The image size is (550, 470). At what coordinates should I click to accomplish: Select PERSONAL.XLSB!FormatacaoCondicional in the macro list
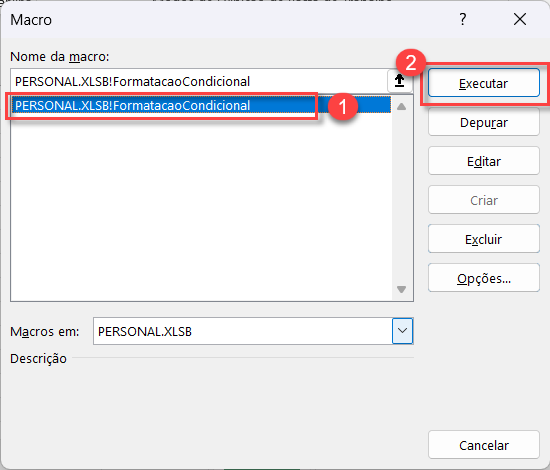pos(201,105)
